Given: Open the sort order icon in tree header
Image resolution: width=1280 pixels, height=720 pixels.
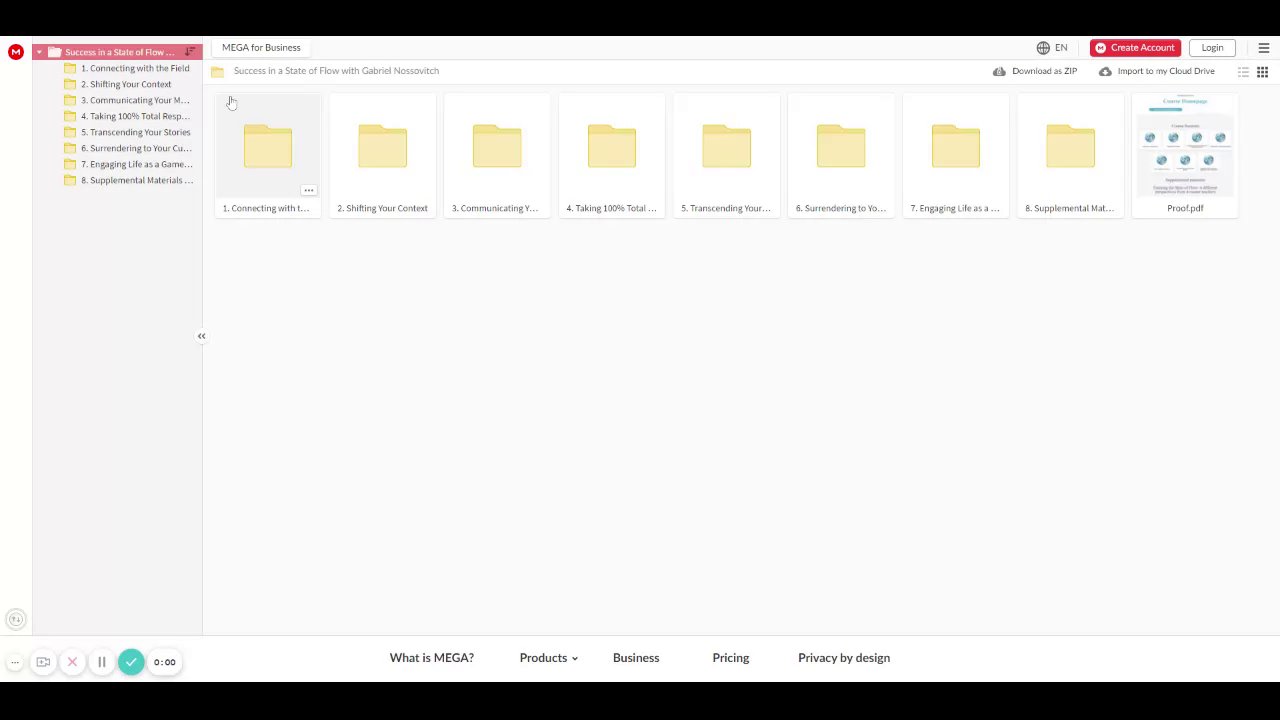Looking at the screenshot, I should click(x=190, y=52).
